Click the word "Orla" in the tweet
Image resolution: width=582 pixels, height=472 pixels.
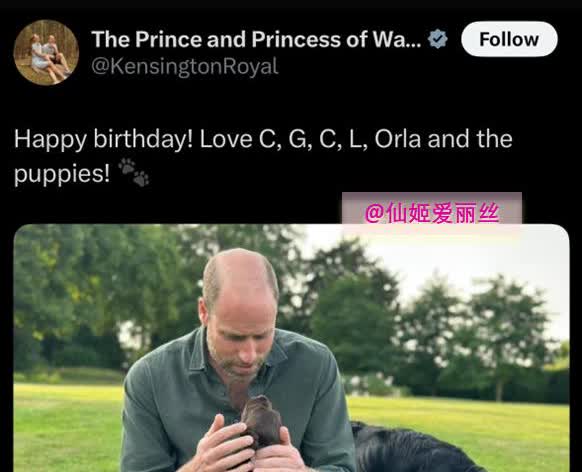point(398,139)
